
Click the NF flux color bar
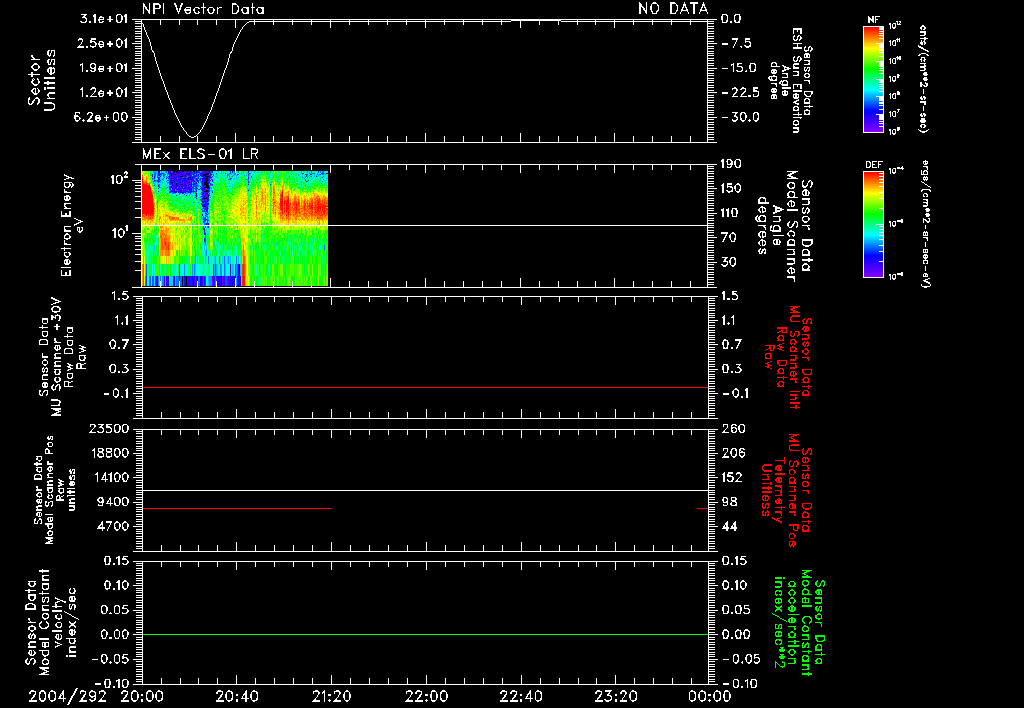tap(873, 78)
